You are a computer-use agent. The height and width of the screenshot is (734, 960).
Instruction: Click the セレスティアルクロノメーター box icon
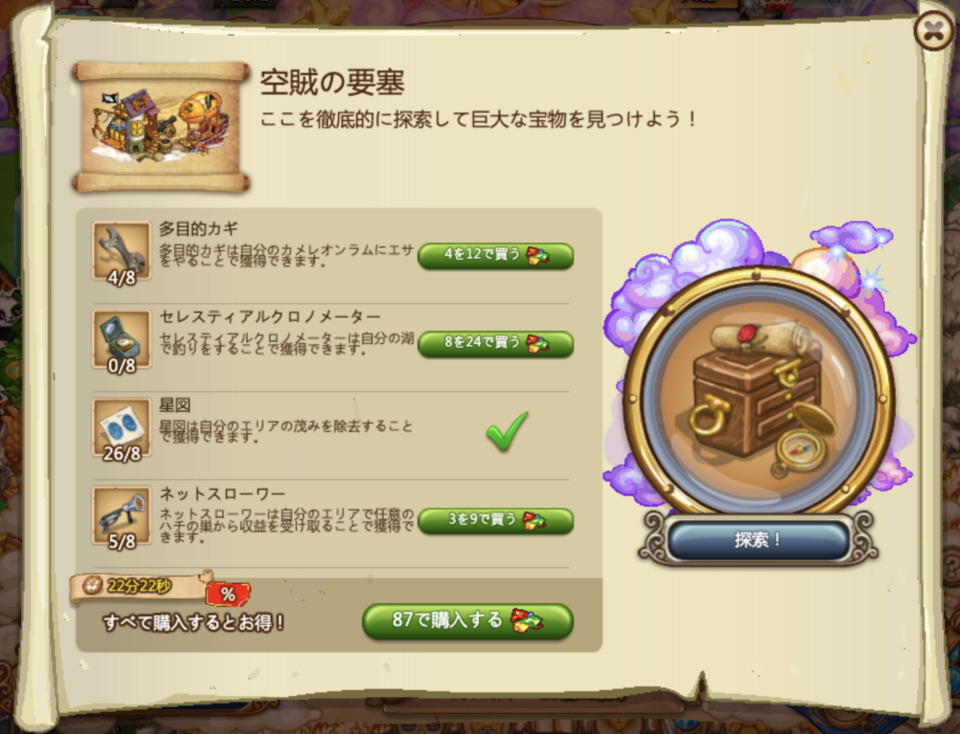[121, 339]
